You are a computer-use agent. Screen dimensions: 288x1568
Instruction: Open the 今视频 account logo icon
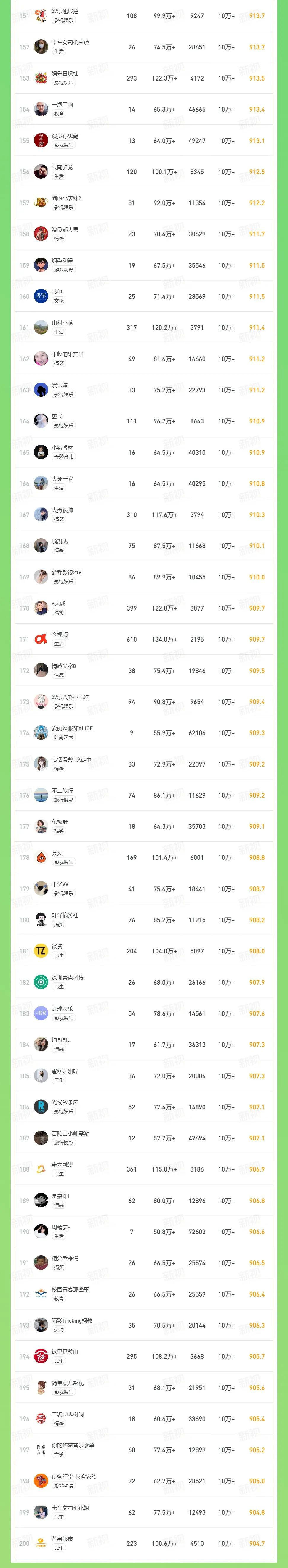(x=41, y=639)
